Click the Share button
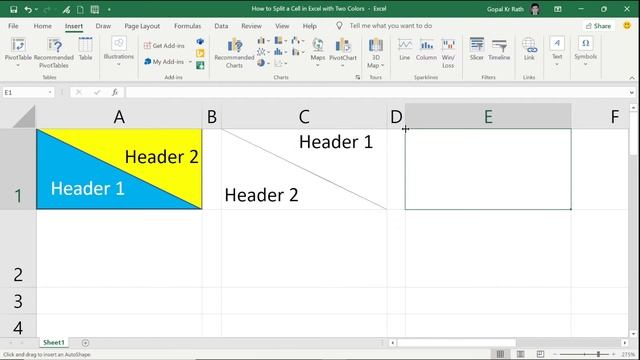 (598, 26)
